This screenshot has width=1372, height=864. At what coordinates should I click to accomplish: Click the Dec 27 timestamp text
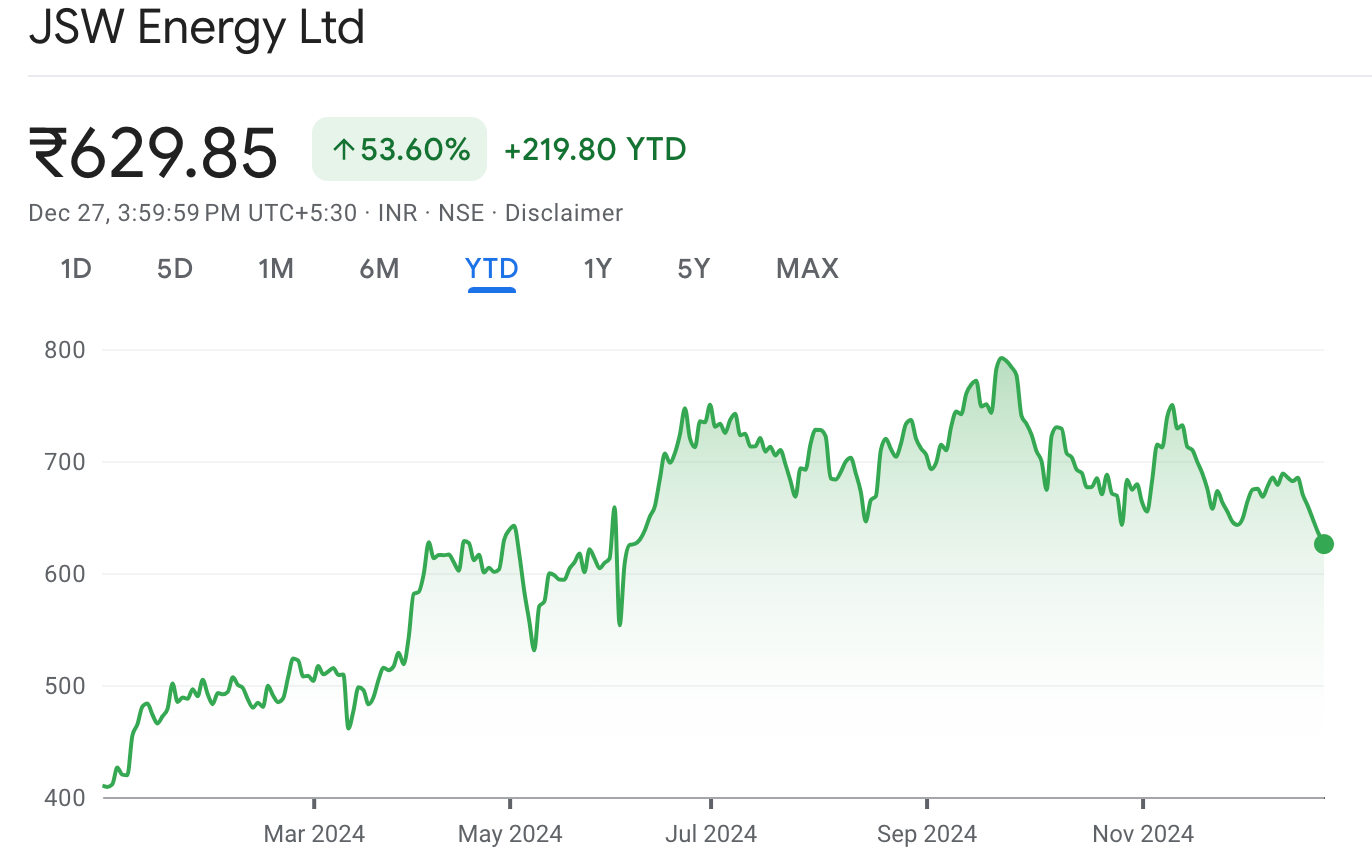point(192,213)
